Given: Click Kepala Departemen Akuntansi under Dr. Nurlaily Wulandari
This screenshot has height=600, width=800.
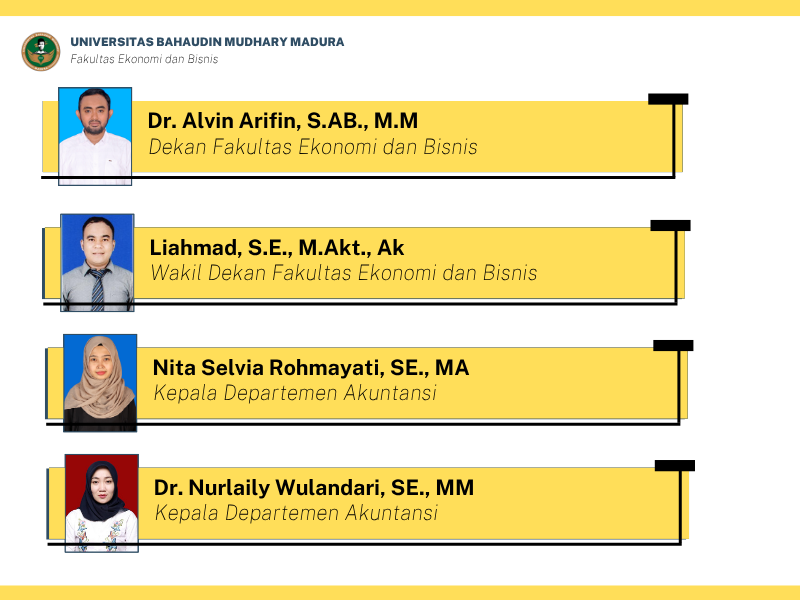Looking at the screenshot, I should 296,513.
